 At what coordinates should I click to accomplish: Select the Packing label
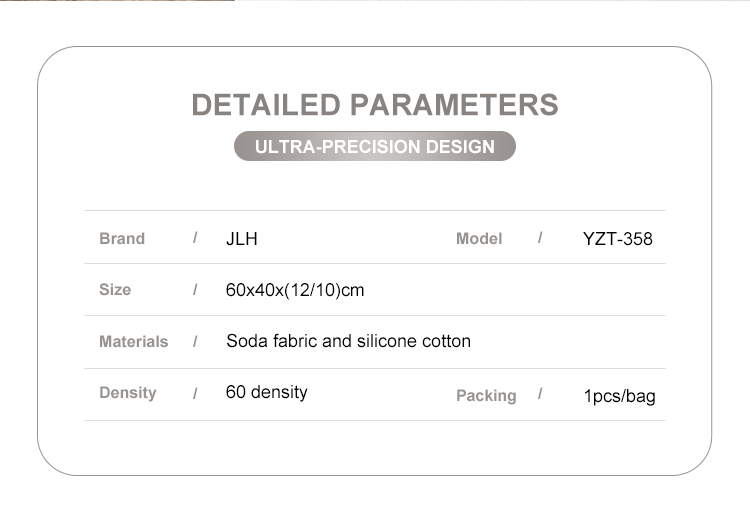[486, 396]
